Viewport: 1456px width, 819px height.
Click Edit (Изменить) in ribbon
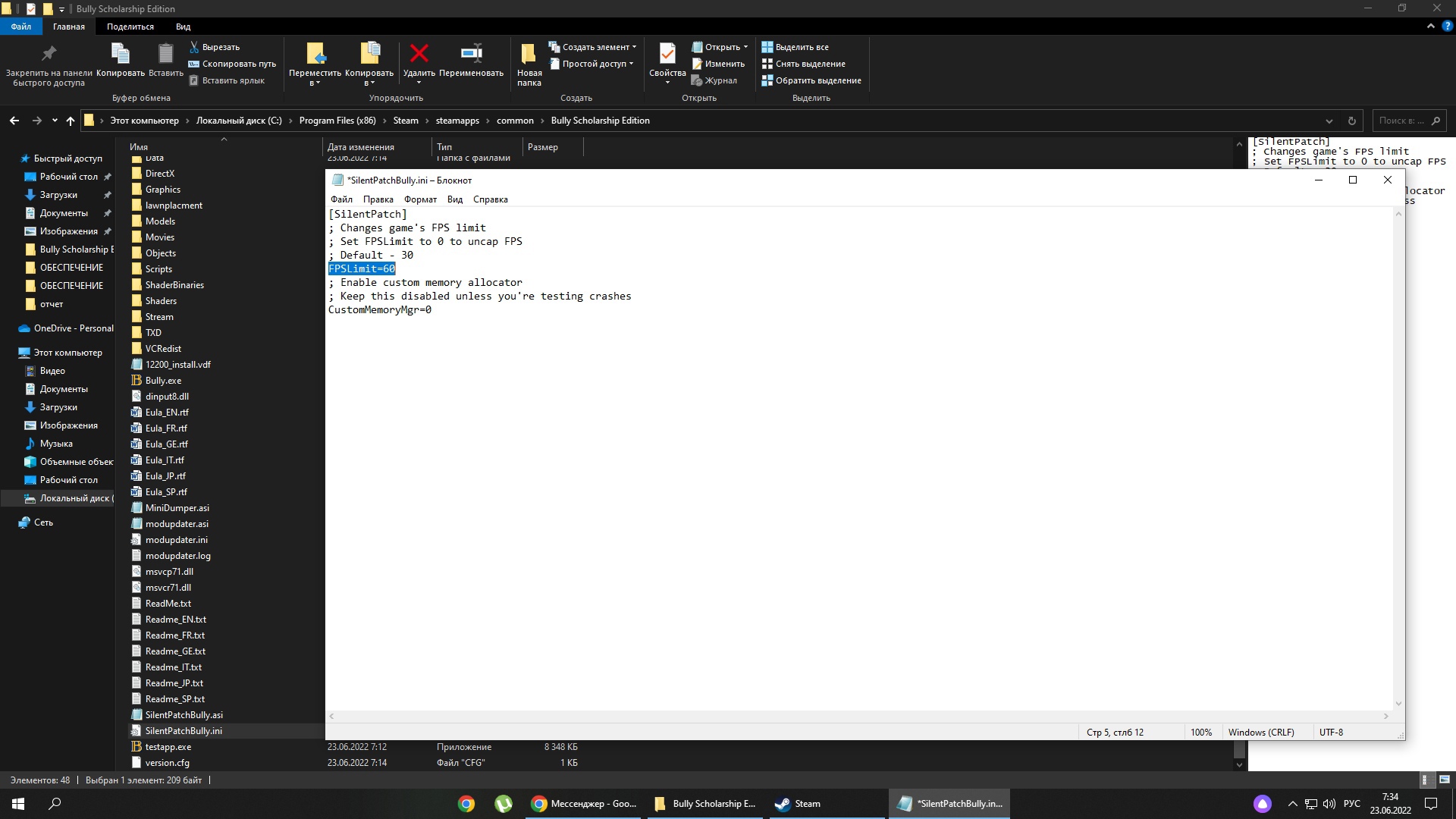pyautogui.click(x=718, y=64)
